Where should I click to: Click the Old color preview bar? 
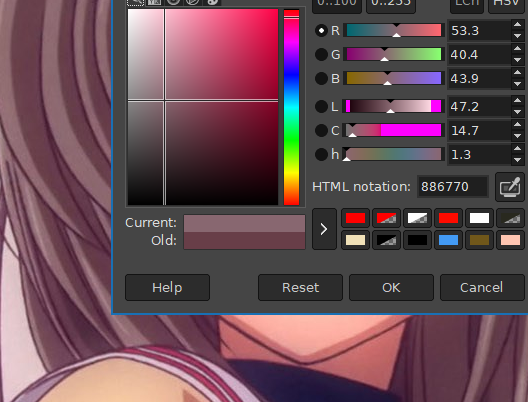(244, 240)
